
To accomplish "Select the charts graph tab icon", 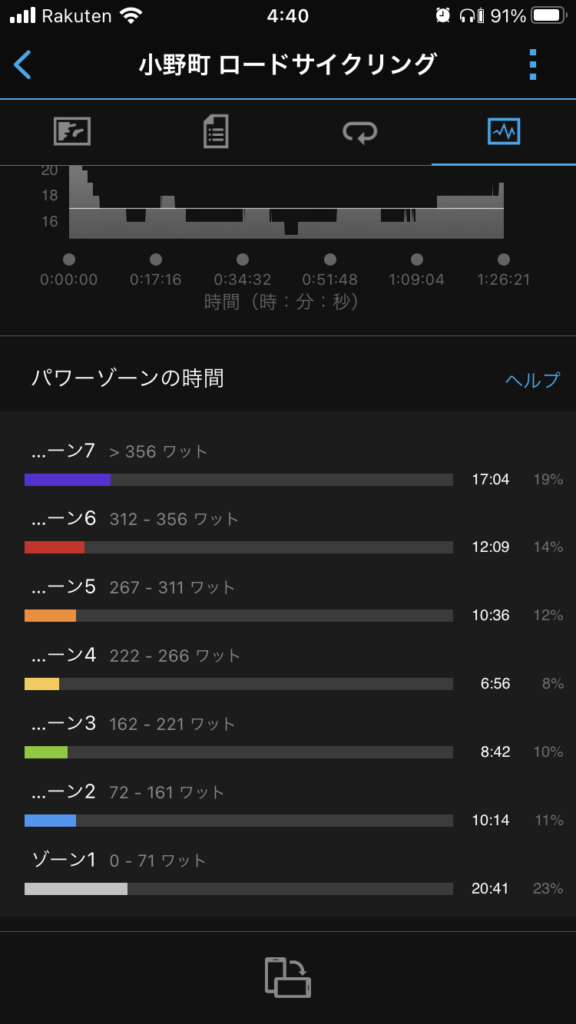I will [504, 131].
